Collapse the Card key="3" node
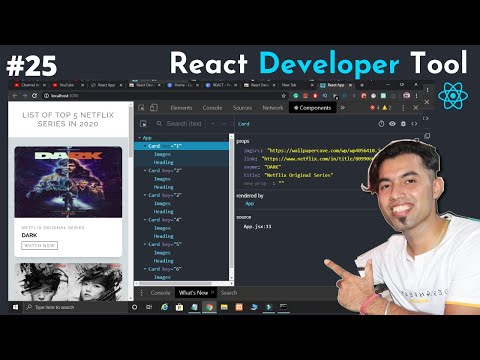Screen dimensions: 480x360 (145, 195)
